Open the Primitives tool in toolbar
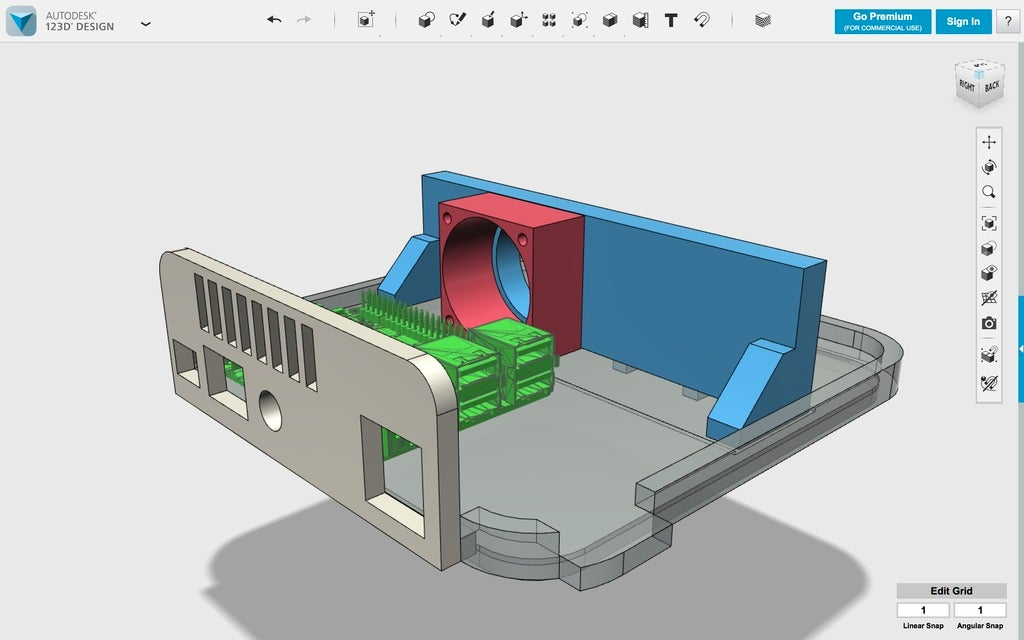Screen dimensions: 1024x640 (426, 20)
